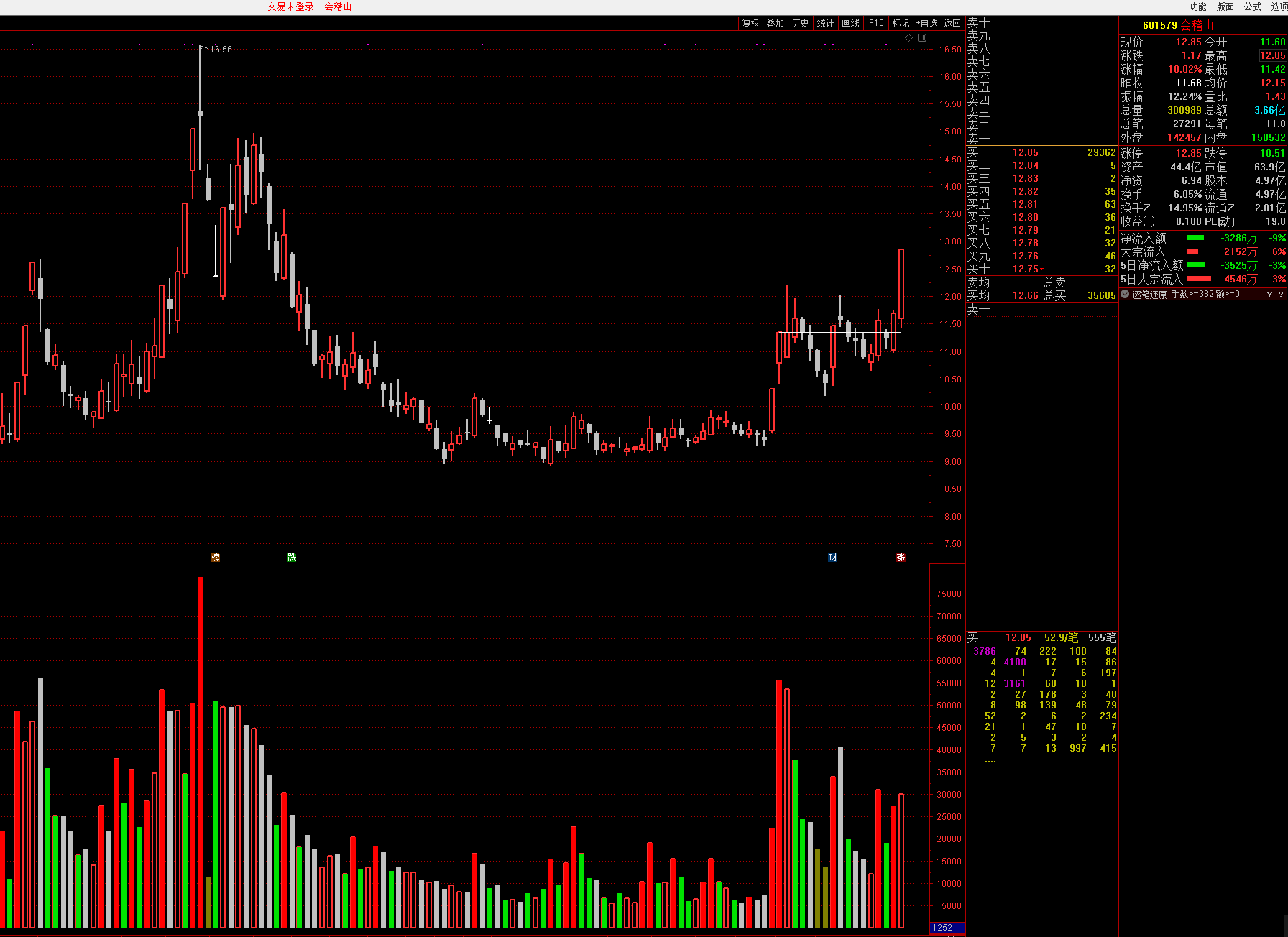Click the 手数>=382 filter text
The image size is (1288, 937).
coord(1192,294)
